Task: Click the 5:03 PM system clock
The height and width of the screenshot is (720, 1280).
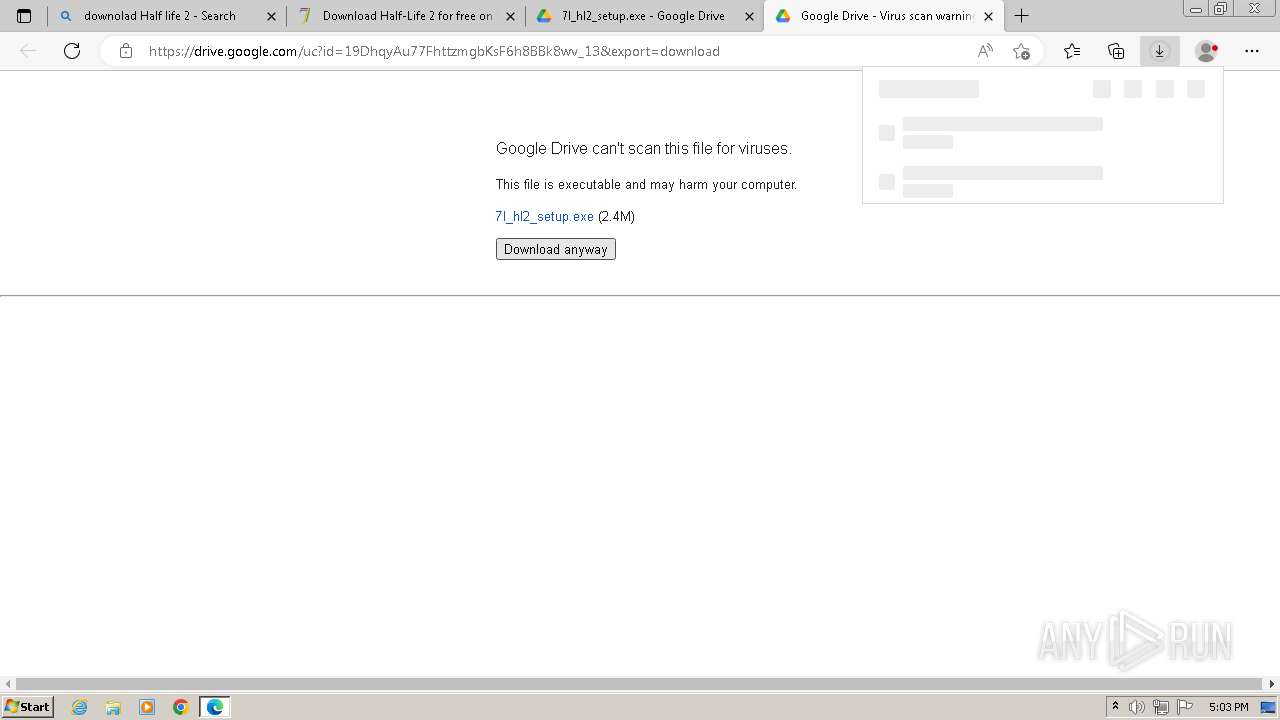Action: click(1228, 707)
